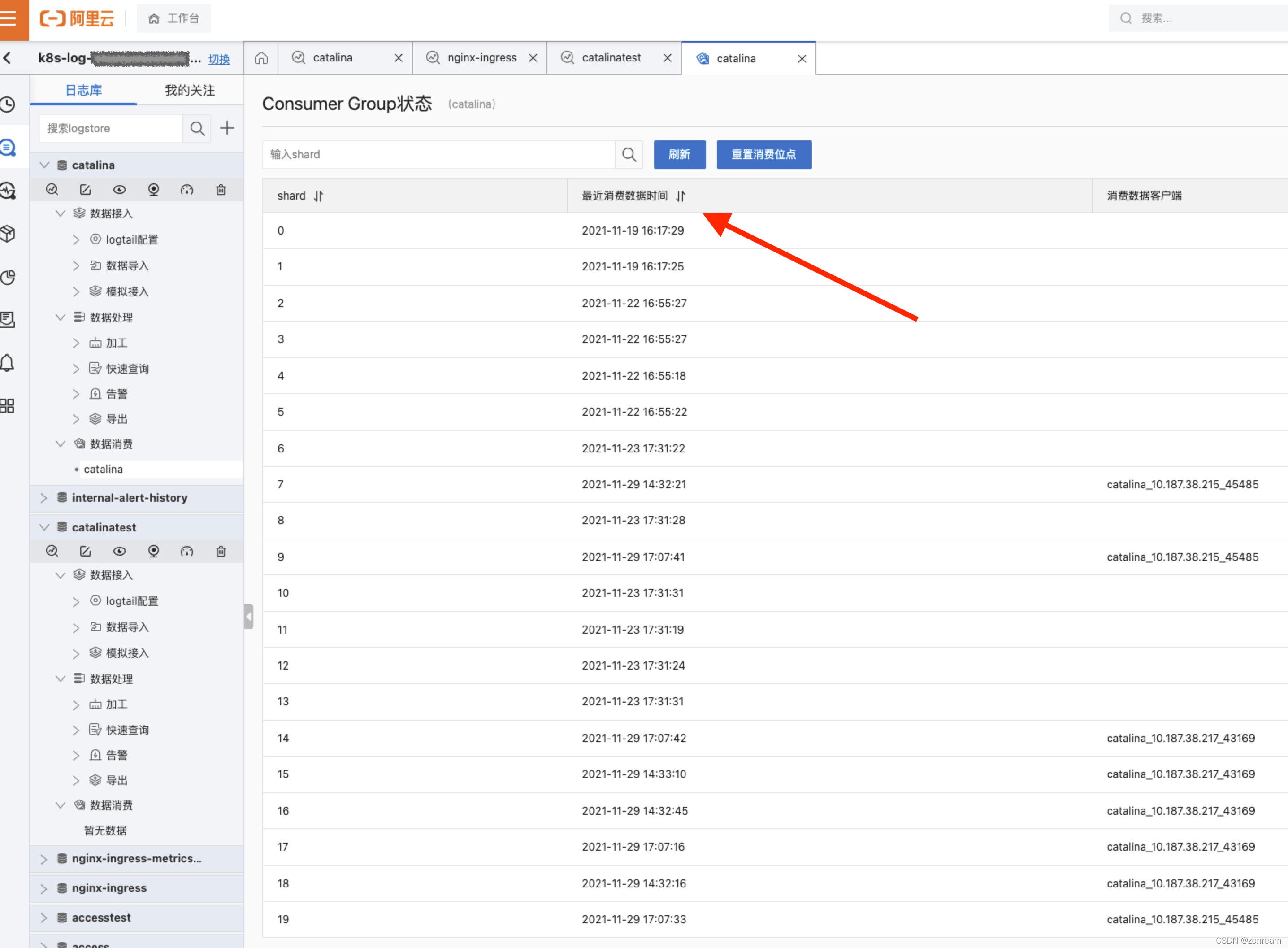Click the sidebar collapse handle

248,616
